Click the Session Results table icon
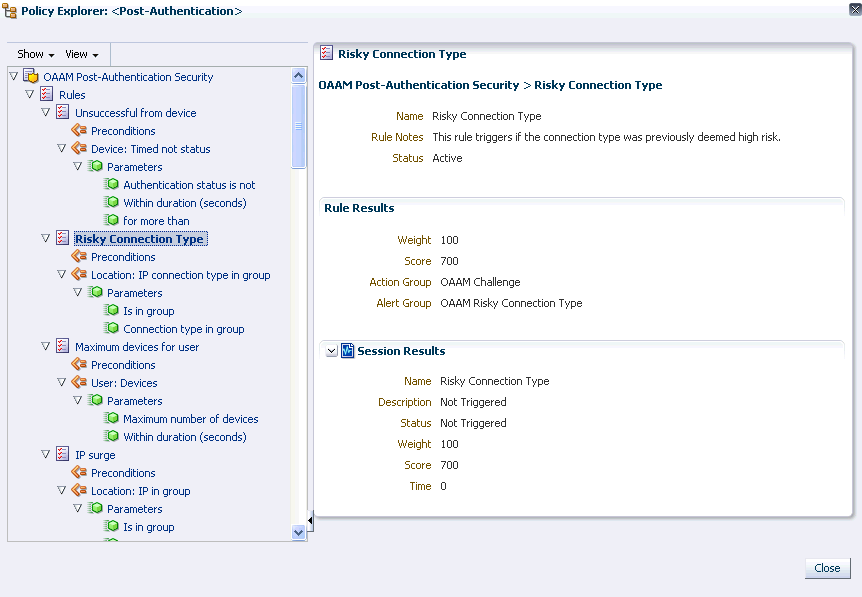Viewport: 862px width, 597px height. (346, 350)
